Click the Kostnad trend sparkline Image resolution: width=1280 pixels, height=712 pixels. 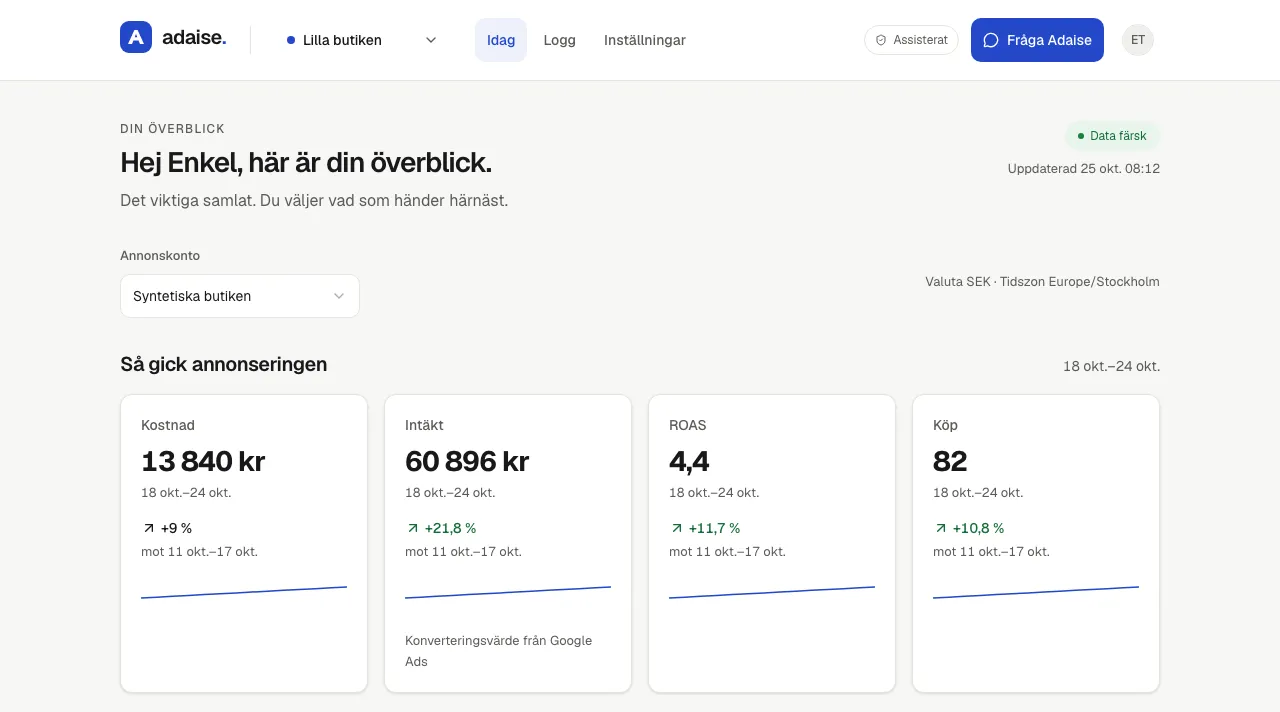coord(244,592)
